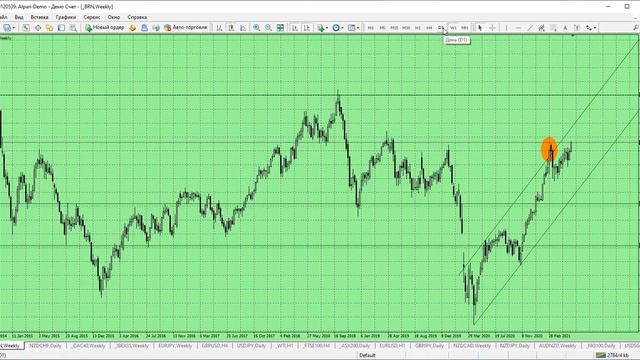Click Default profile in status bar
640x360 pixels.
pos(367,356)
